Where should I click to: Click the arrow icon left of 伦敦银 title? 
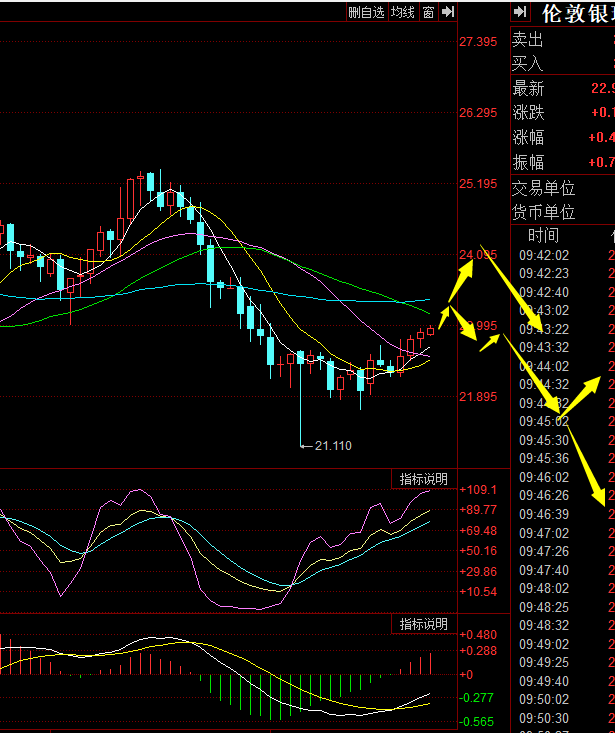(520, 12)
